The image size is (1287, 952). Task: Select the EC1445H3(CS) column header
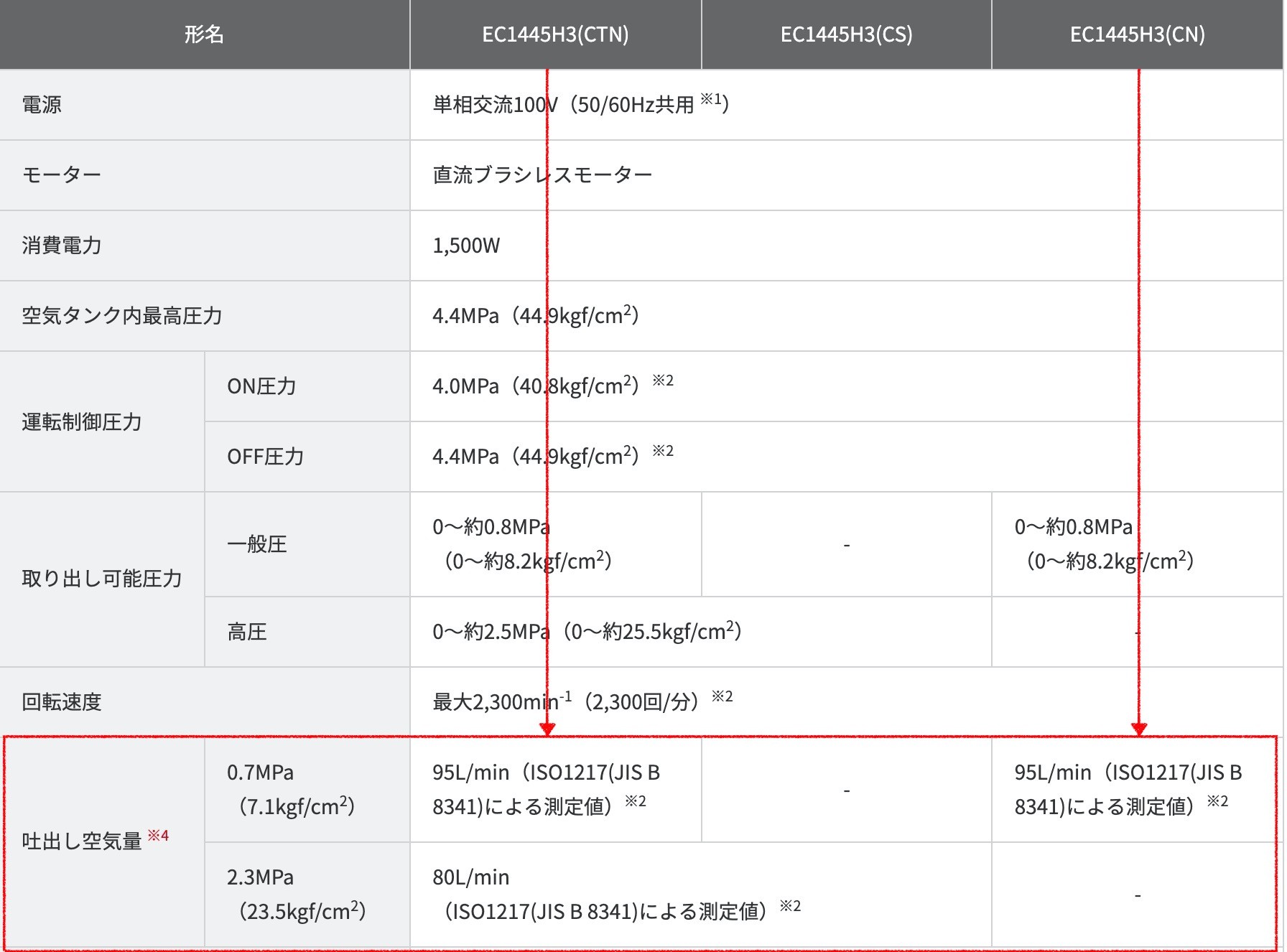tap(846, 34)
